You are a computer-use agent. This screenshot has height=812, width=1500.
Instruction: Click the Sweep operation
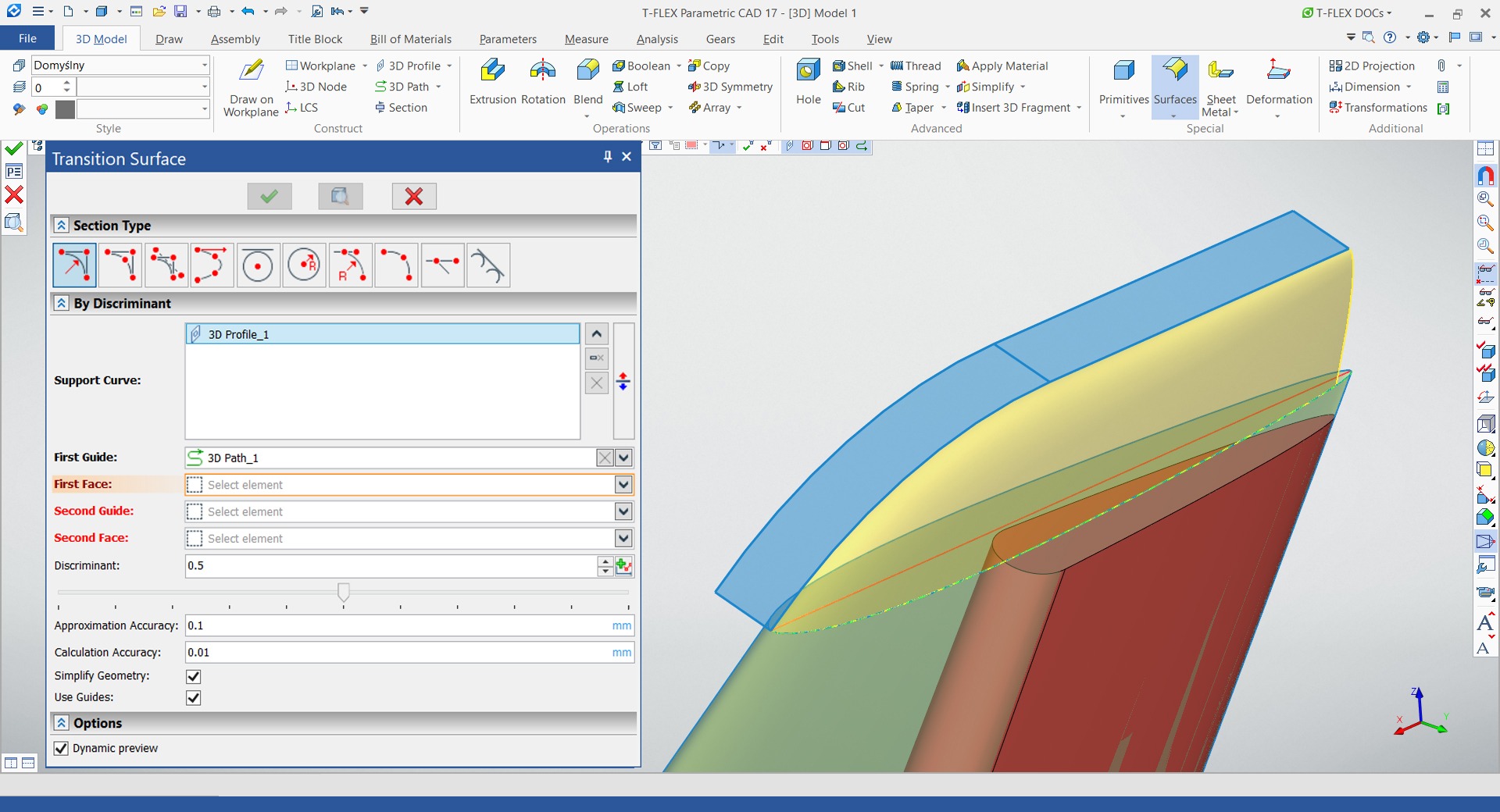point(637,108)
